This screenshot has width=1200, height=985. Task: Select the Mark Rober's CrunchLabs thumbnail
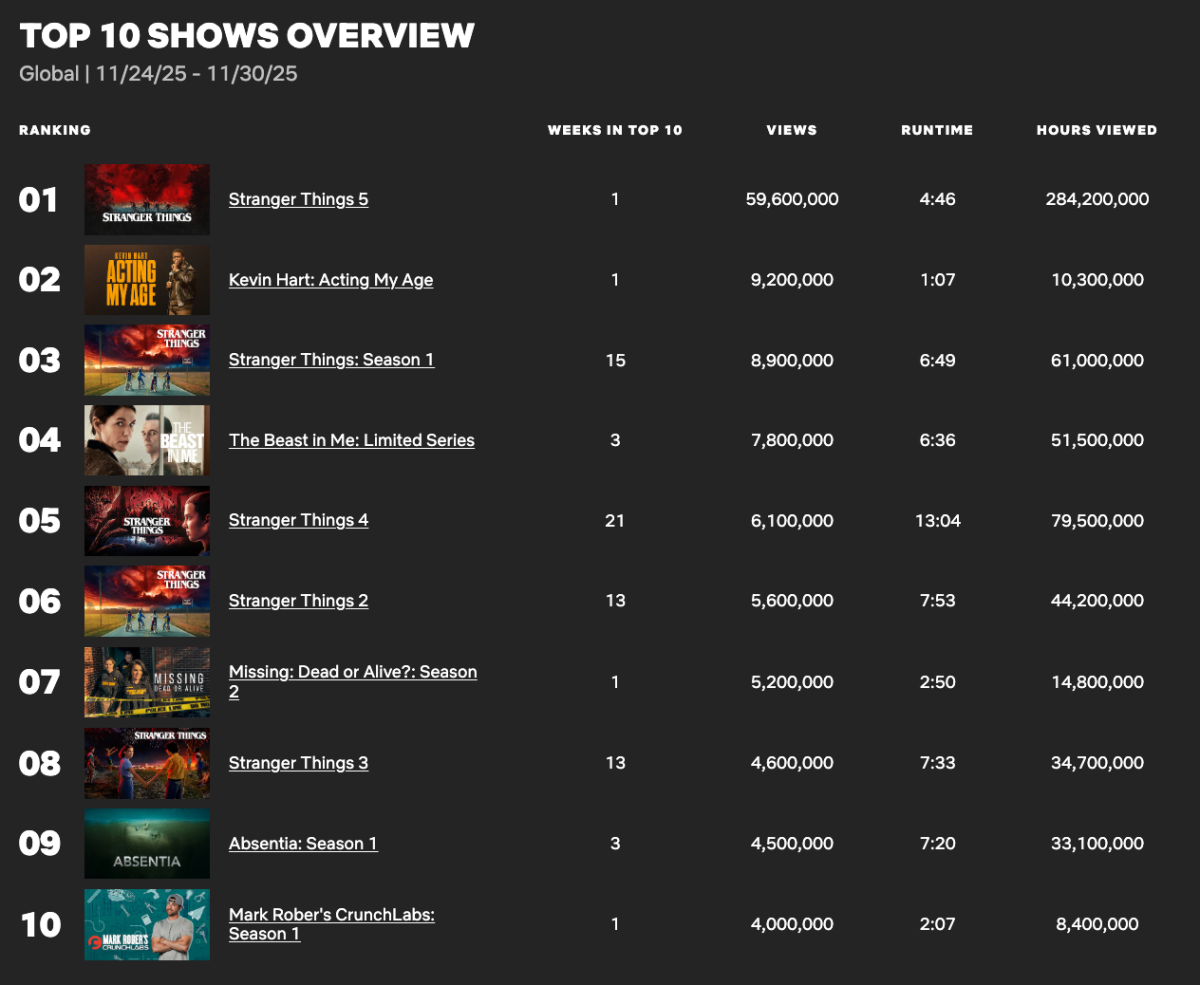point(147,924)
